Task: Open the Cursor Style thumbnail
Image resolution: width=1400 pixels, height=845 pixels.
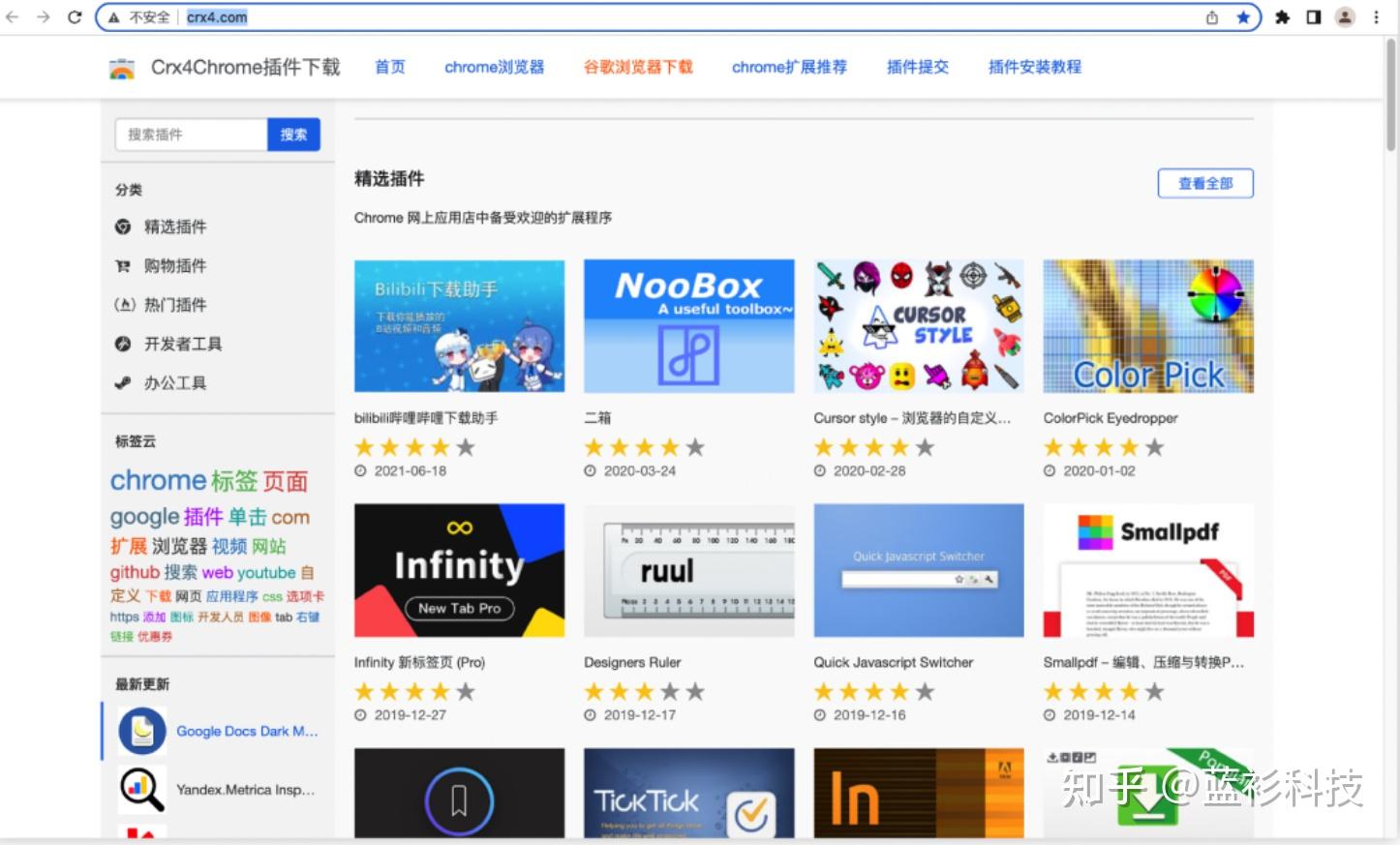Action: pyautogui.click(x=919, y=326)
